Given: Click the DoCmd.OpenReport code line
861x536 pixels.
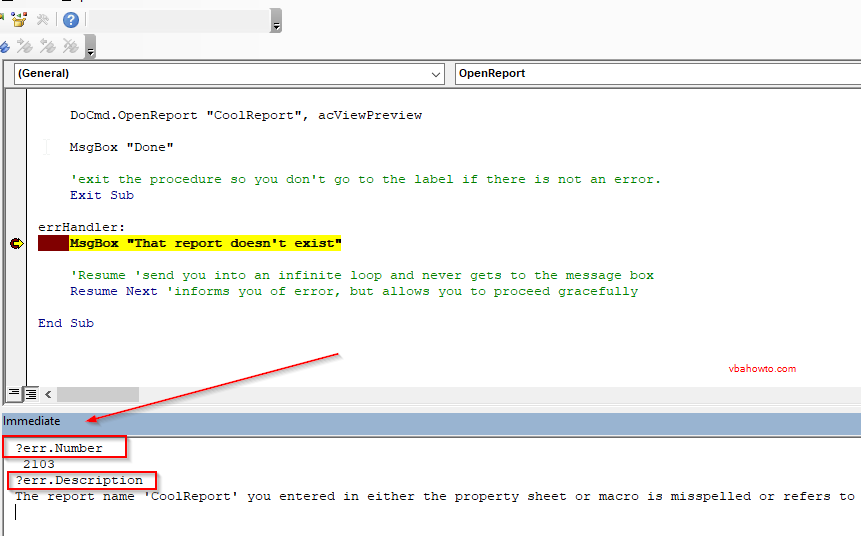Looking at the screenshot, I should (x=246, y=115).
